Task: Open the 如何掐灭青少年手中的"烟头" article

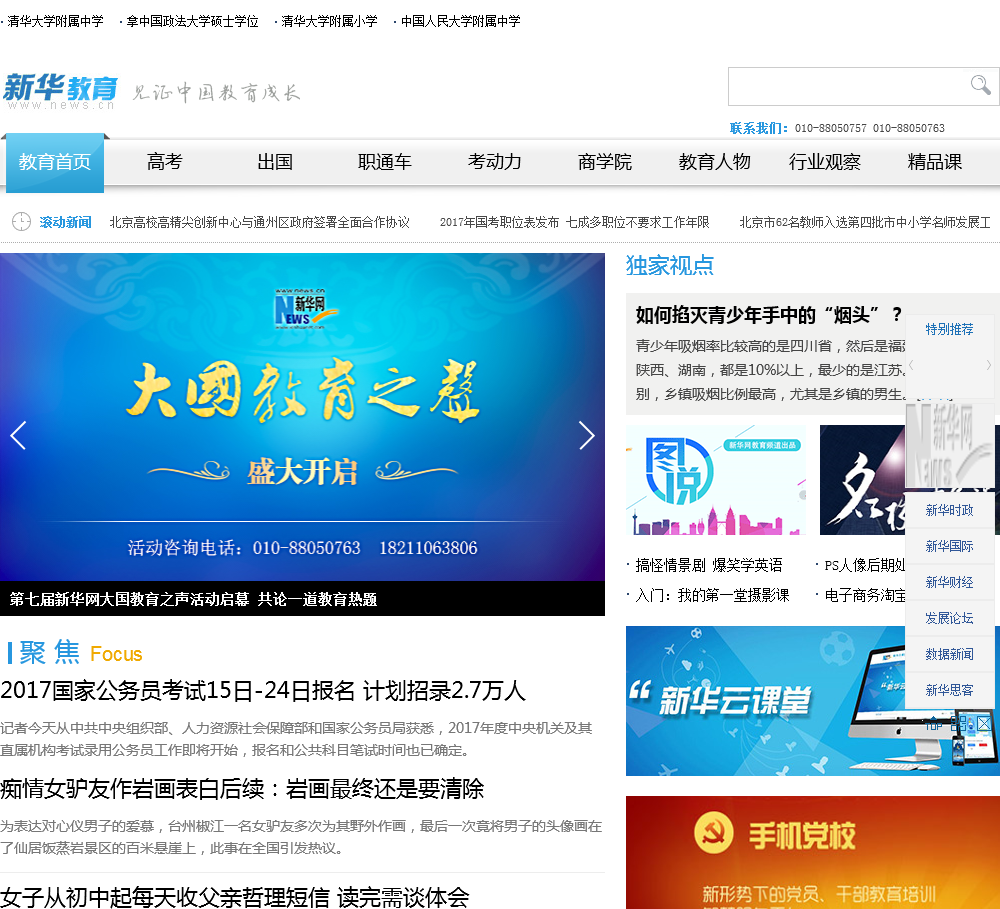Action: click(x=768, y=314)
